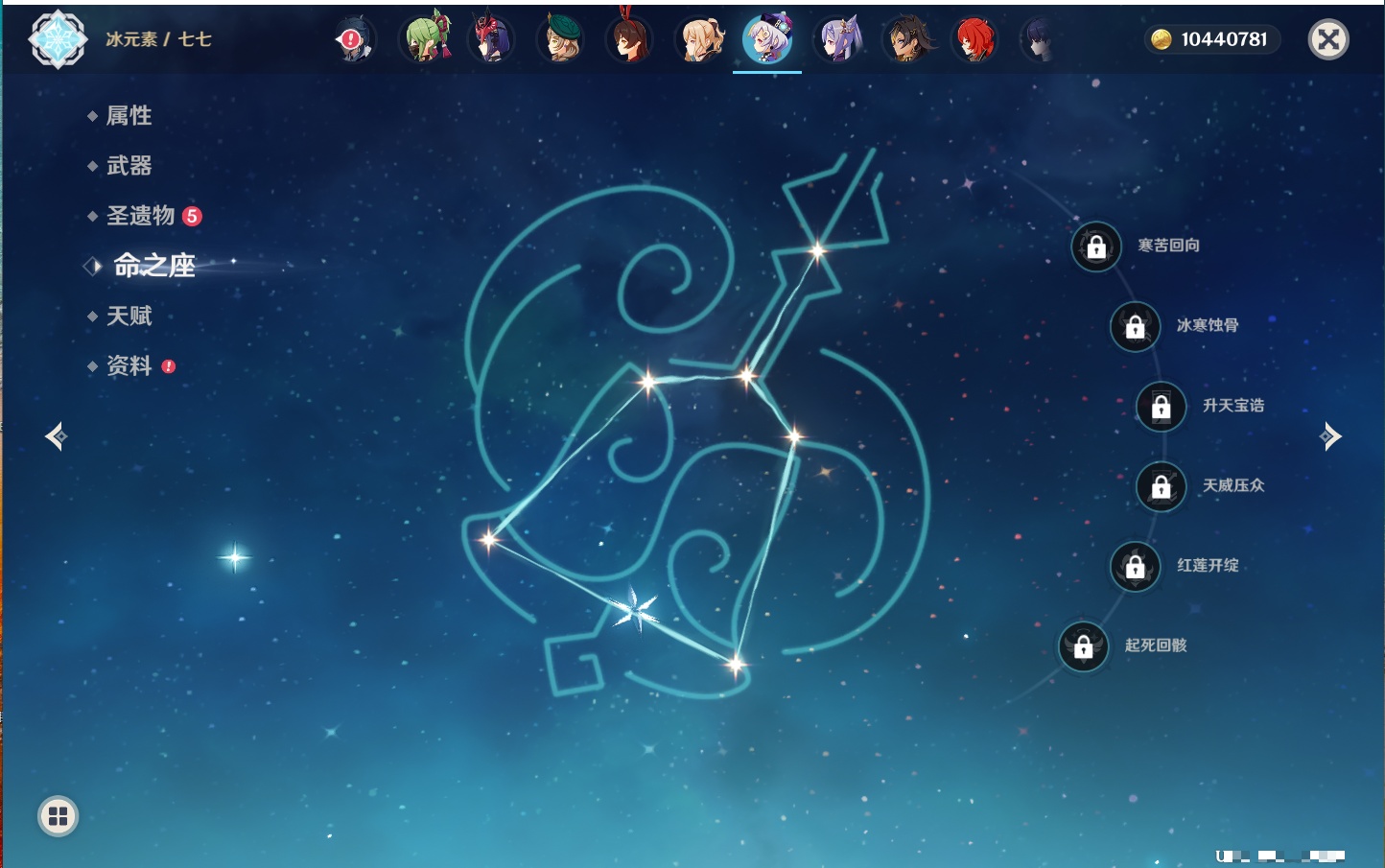The width and height of the screenshot is (1385, 868).
Task: Click the lock icon for 冰寒蚀骨
Action: pos(1135,326)
